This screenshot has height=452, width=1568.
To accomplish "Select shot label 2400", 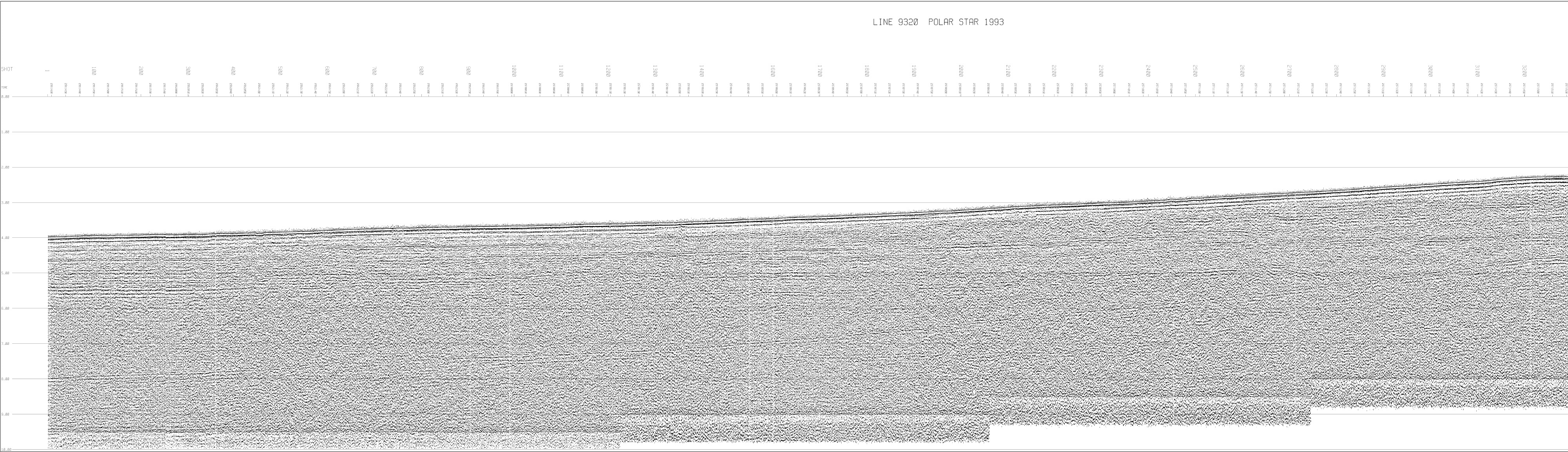I will (x=1148, y=71).
